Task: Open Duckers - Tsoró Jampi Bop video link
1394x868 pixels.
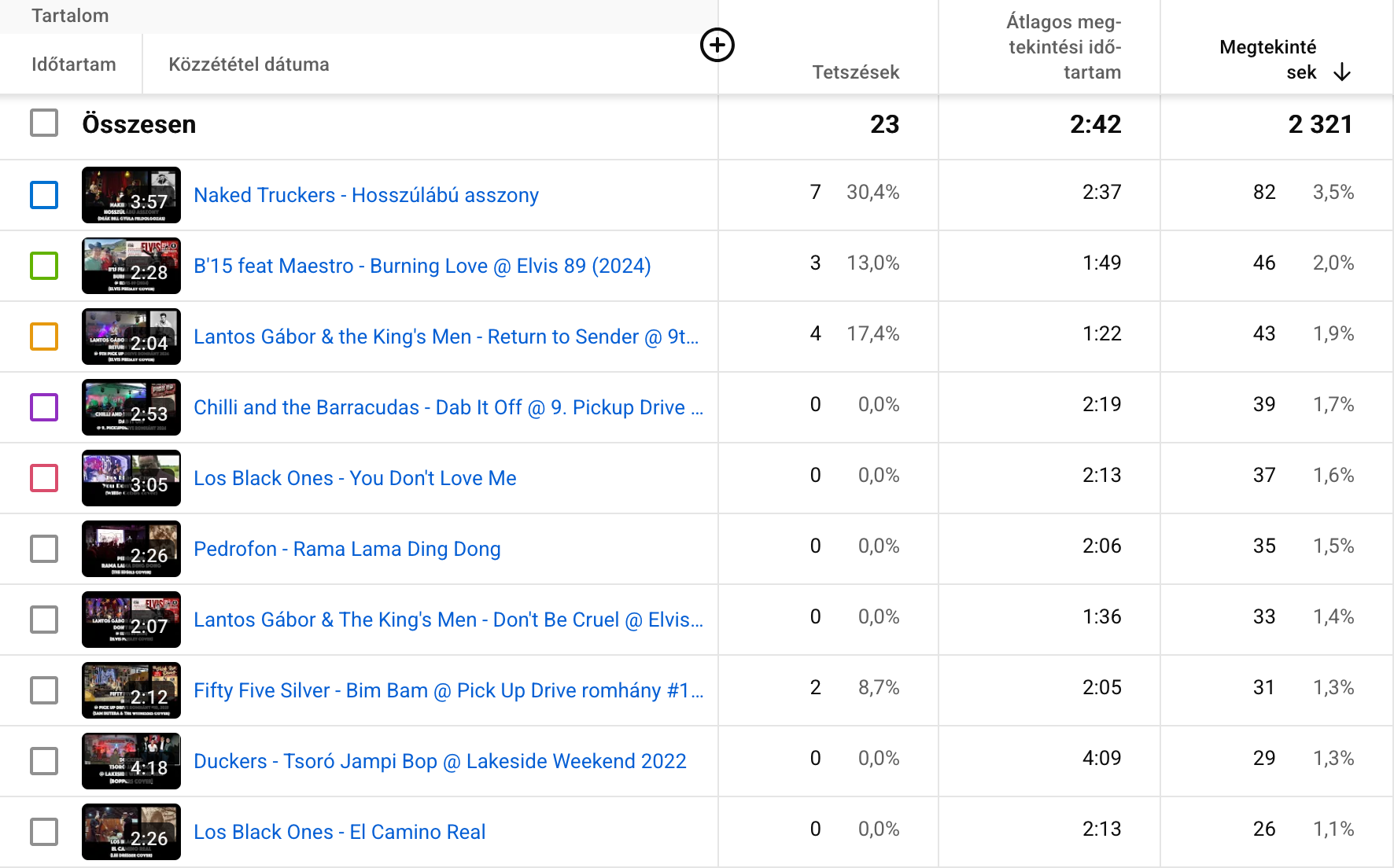Action: point(440,761)
